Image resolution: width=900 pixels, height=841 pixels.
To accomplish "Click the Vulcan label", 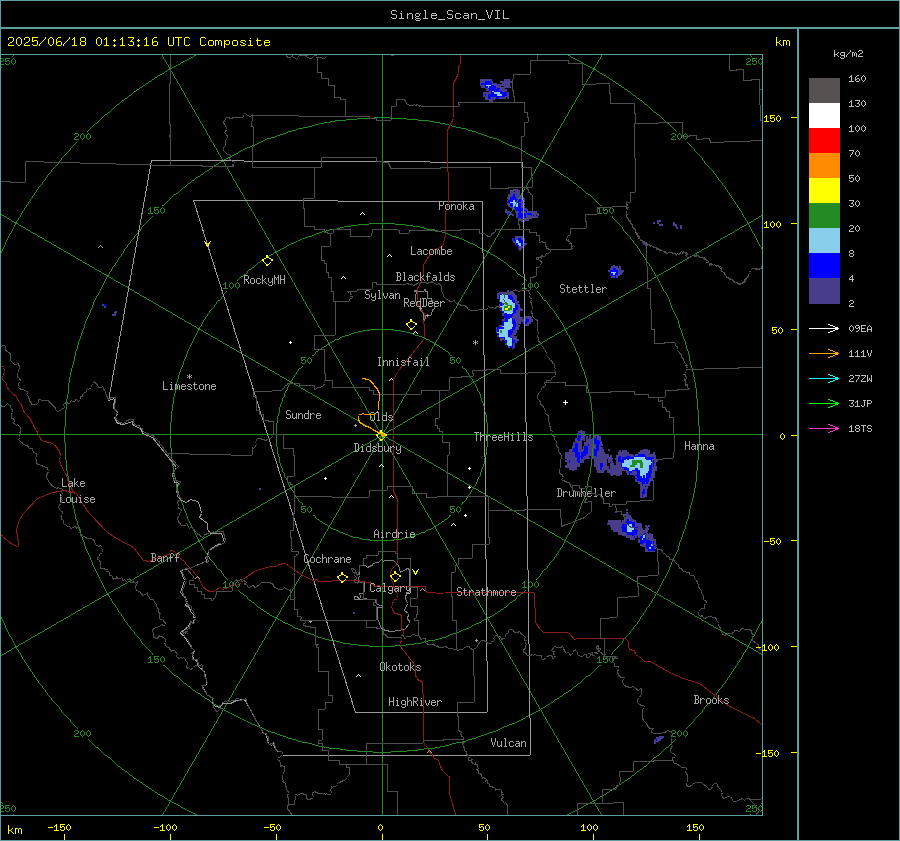I will [509, 743].
